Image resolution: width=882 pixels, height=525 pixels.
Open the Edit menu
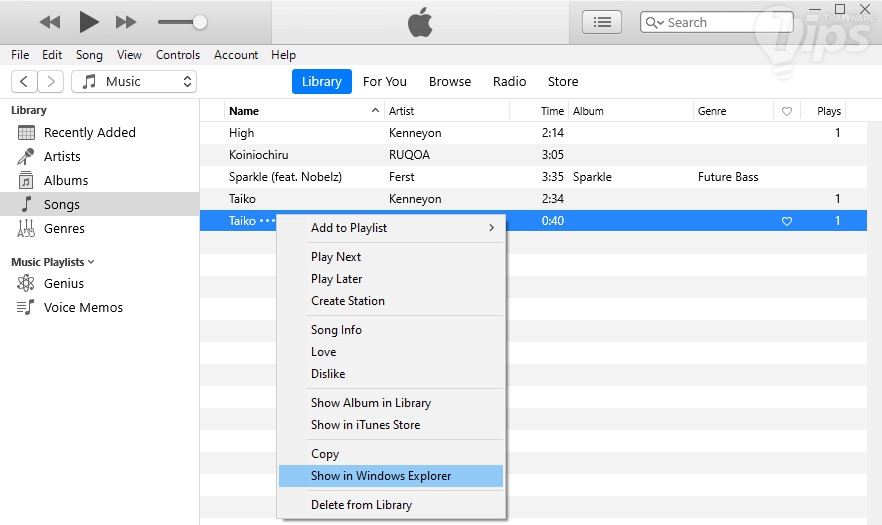pyautogui.click(x=52, y=55)
